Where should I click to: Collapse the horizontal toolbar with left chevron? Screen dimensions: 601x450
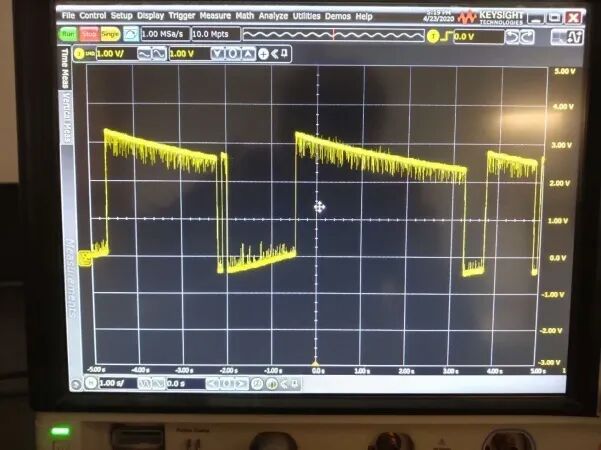point(284,383)
